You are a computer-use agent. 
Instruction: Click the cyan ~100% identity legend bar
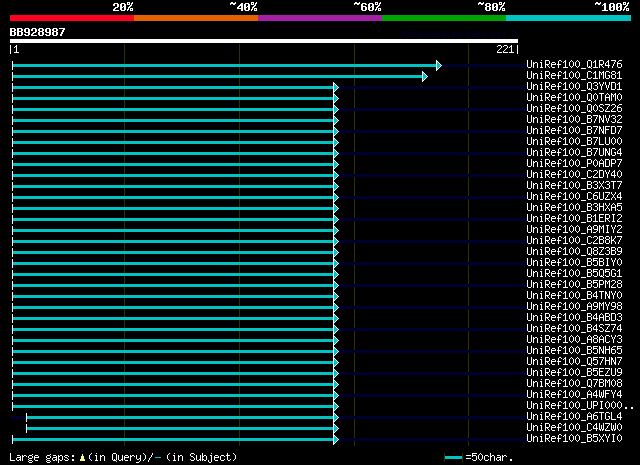click(569, 18)
